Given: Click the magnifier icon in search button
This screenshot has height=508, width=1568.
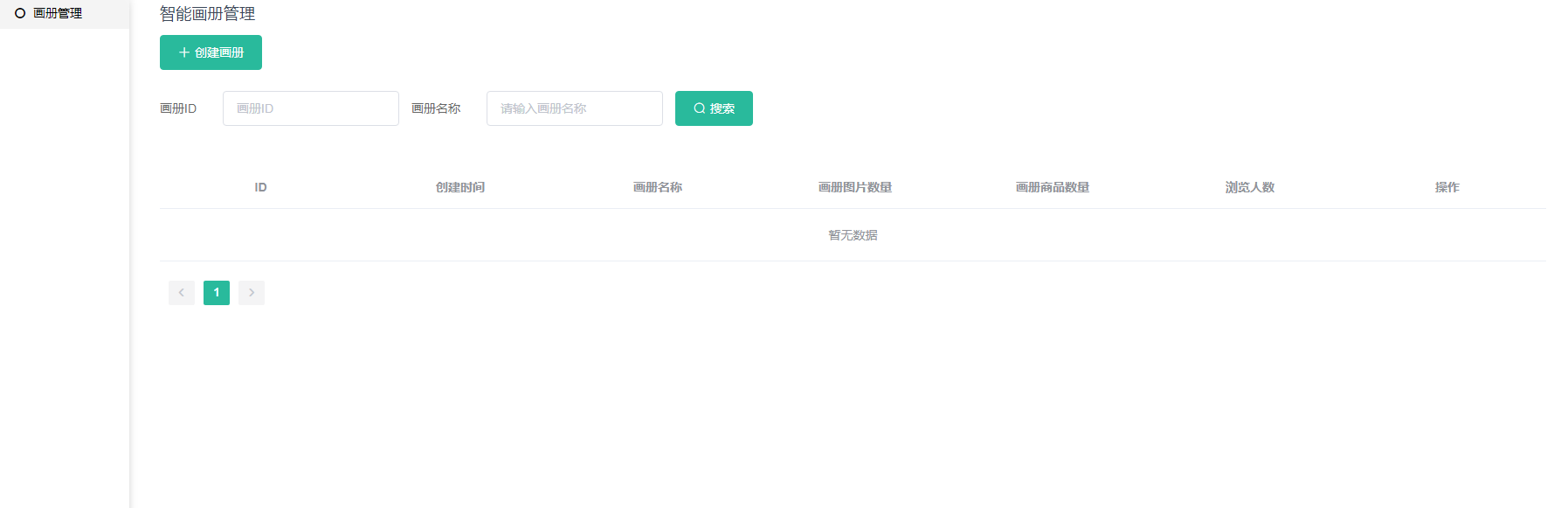Looking at the screenshot, I should click(x=700, y=108).
